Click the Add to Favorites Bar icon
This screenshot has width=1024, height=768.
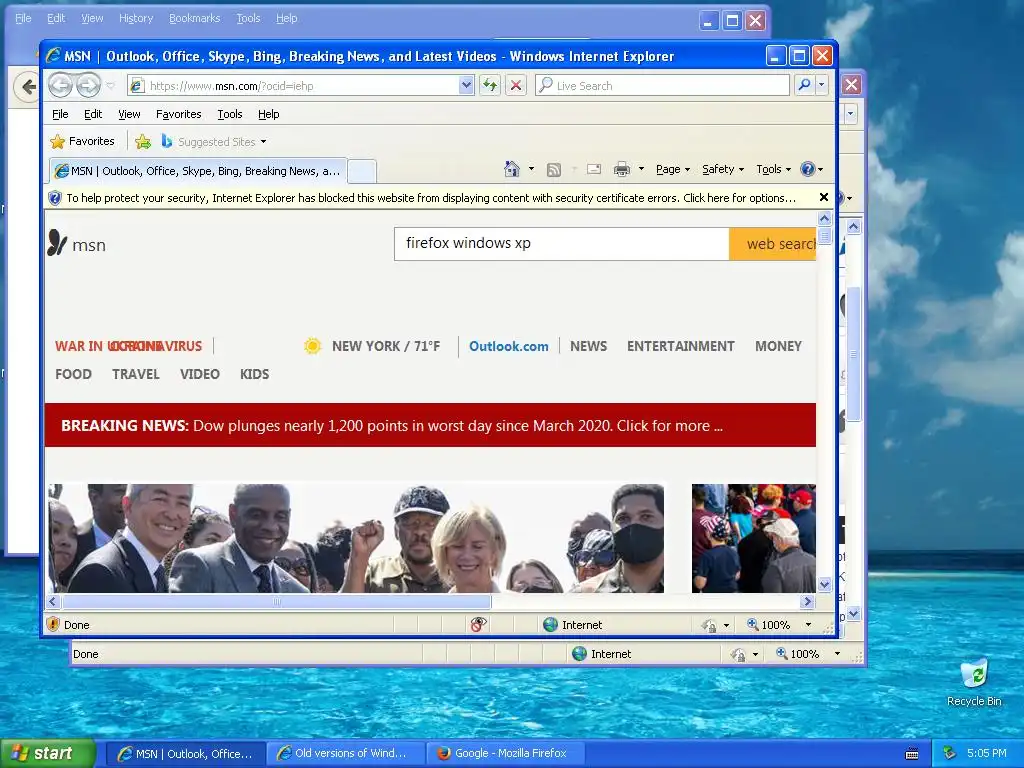click(x=142, y=141)
